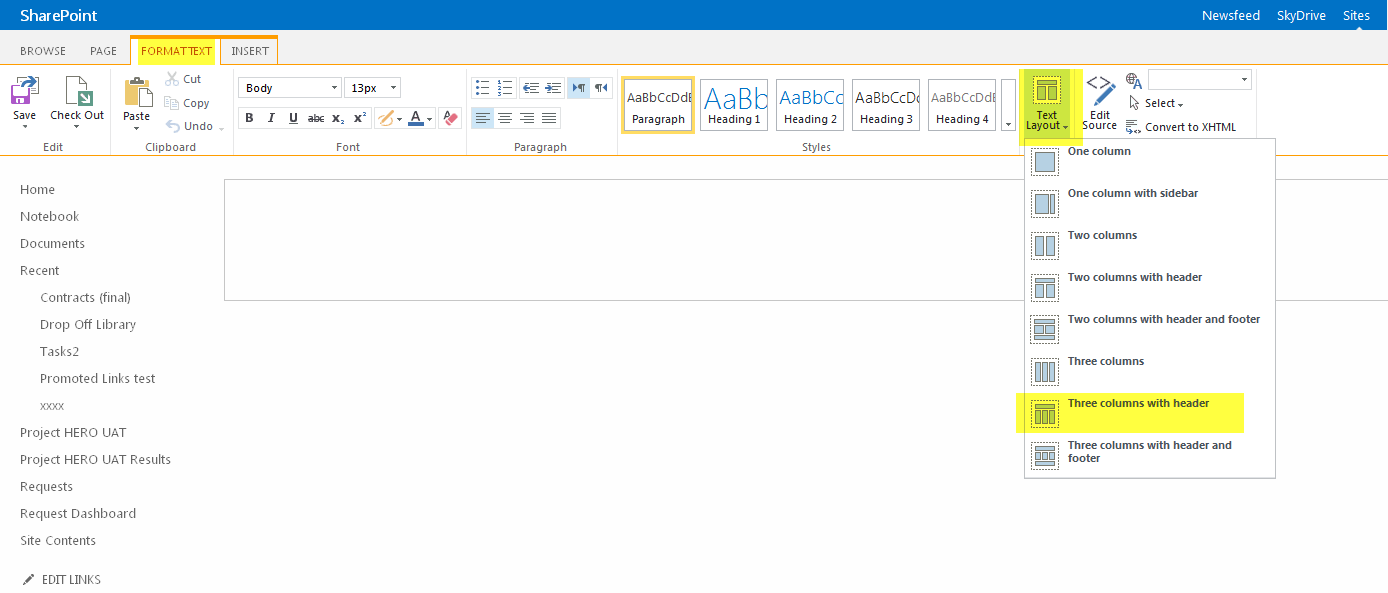The height and width of the screenshot is (593, 1388).
Task: Apply superscript formatting
Action: click(361, 118)
